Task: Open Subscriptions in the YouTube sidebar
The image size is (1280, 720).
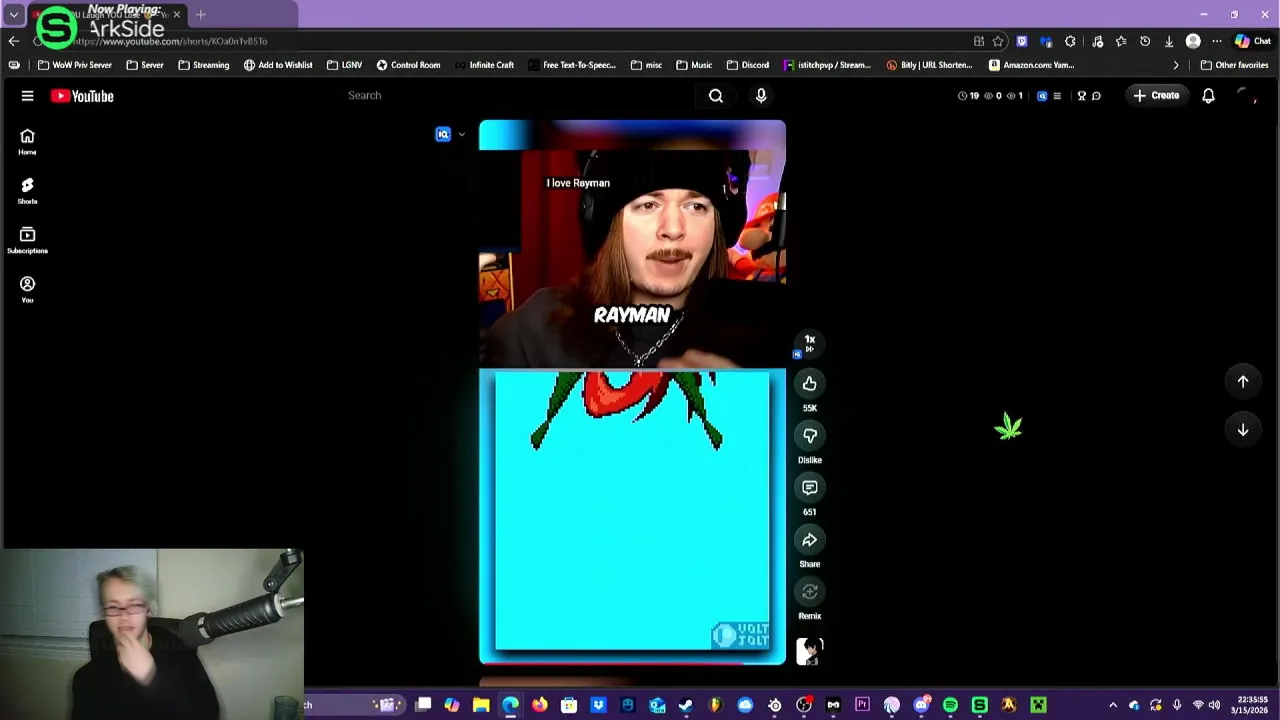Action: coord(27,240)
